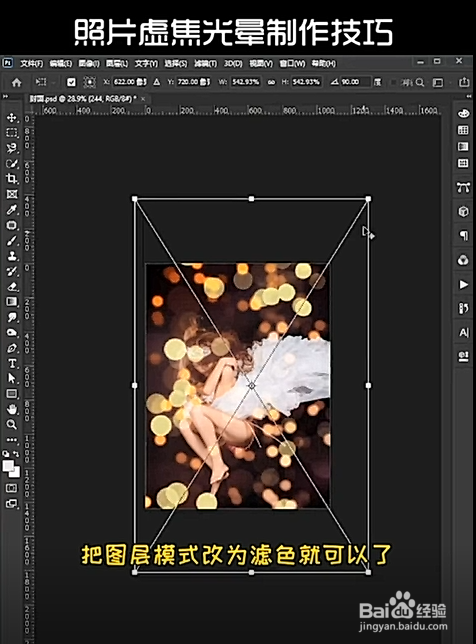Select the Healing Brush tool

tap(11, 225)
